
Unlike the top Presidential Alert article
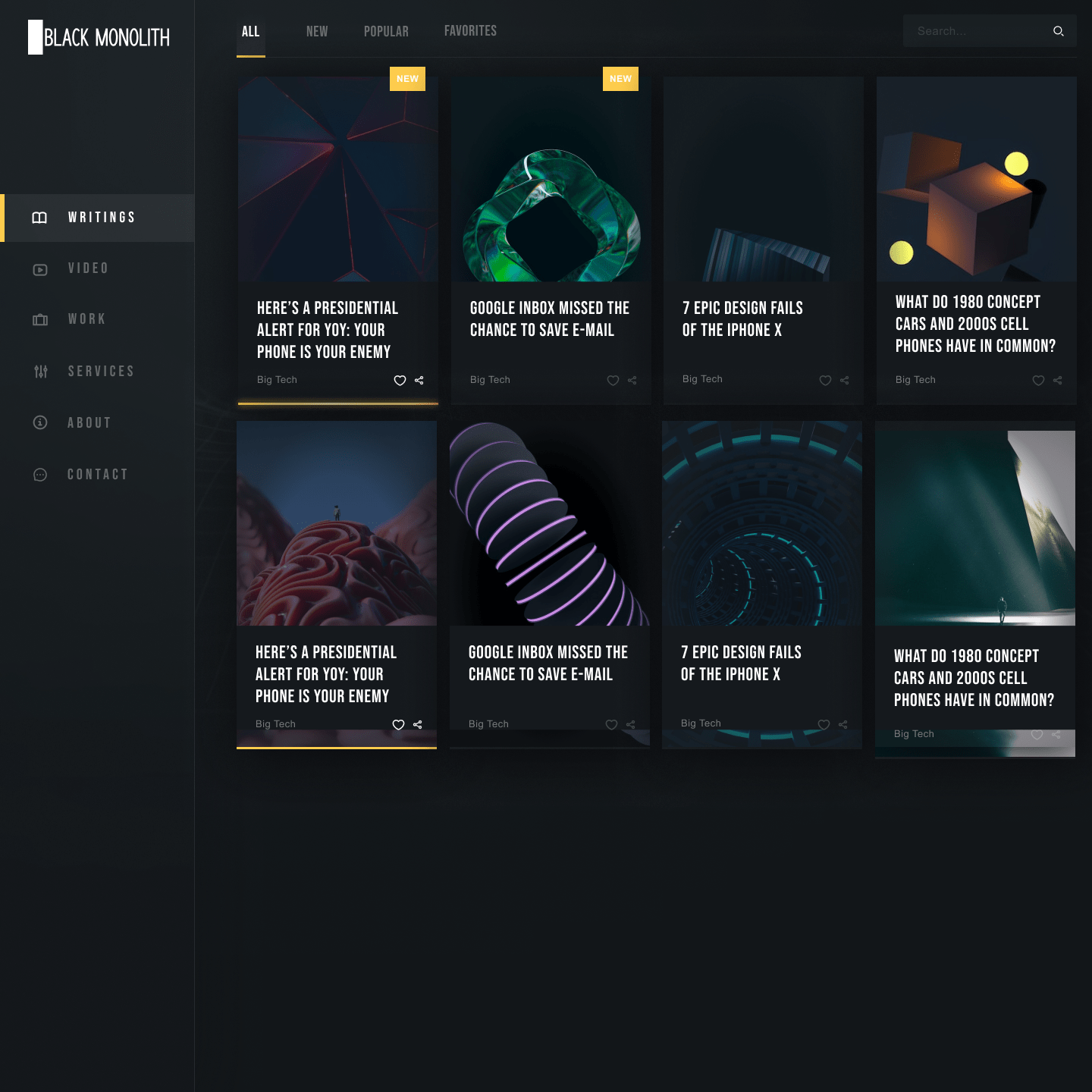tap(400, 381)
